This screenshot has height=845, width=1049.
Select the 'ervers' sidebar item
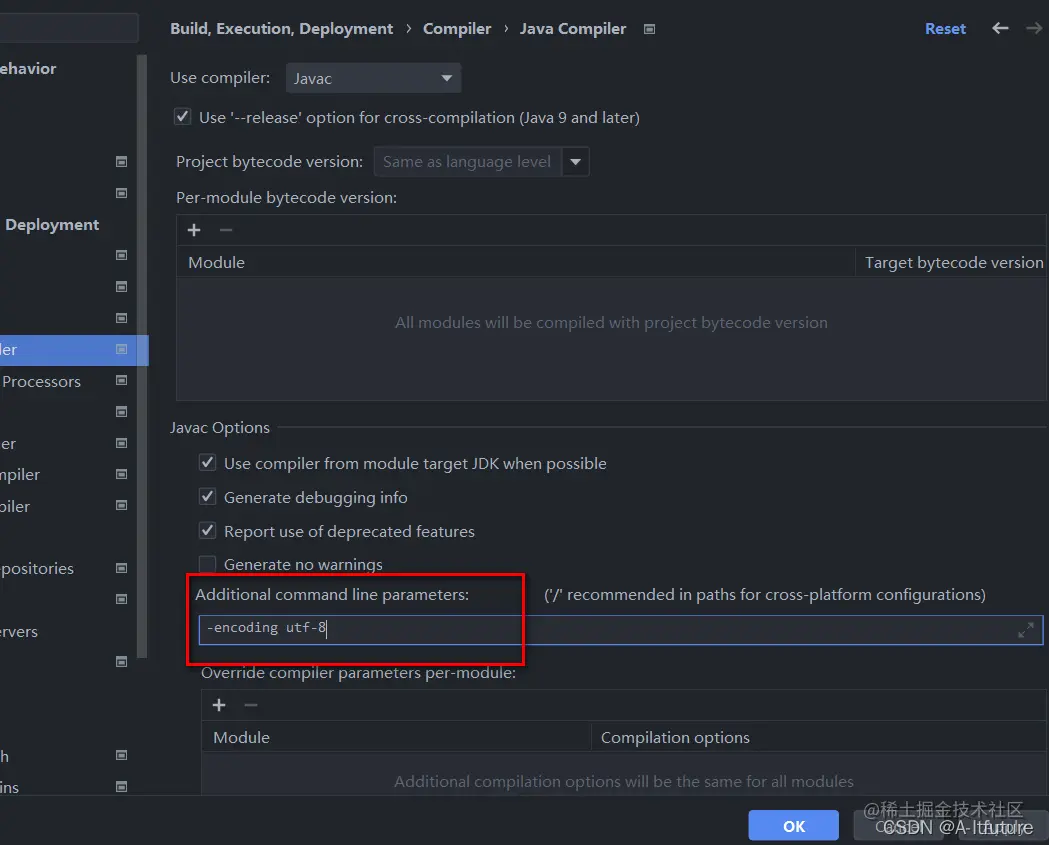[x=19, y=632]
